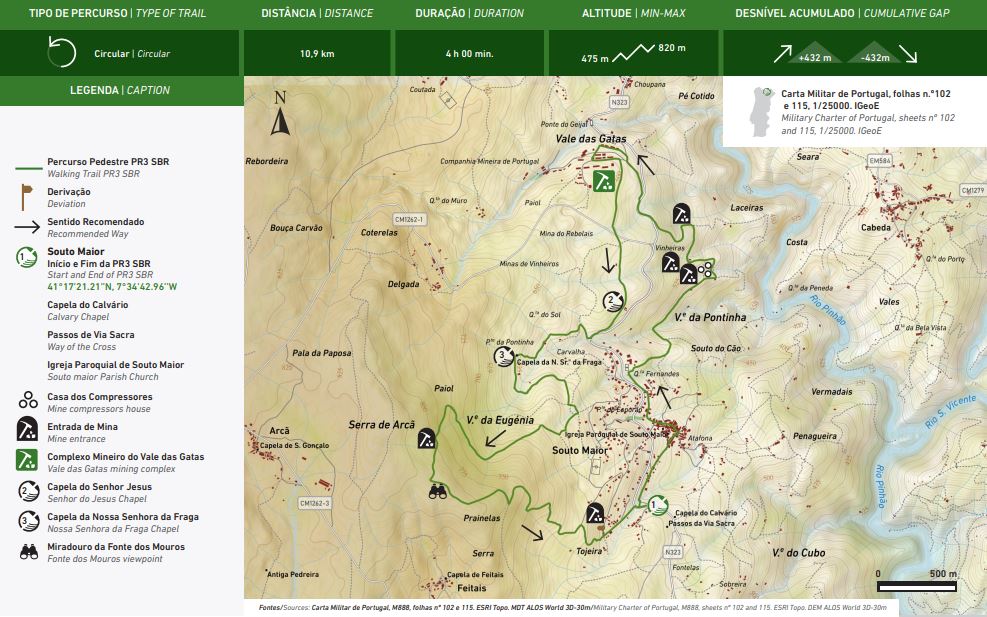
Task: Select mine entrance marker near Tojeira
Action: 595,512
